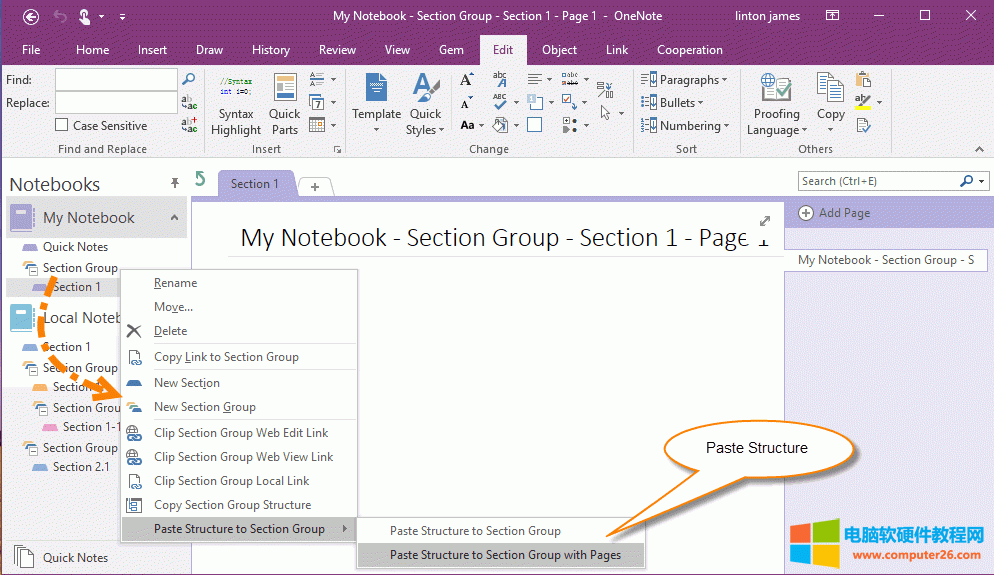Select Section 2.1 in the notebook tree
Screen dimensions: 994x575
(81, 467)
